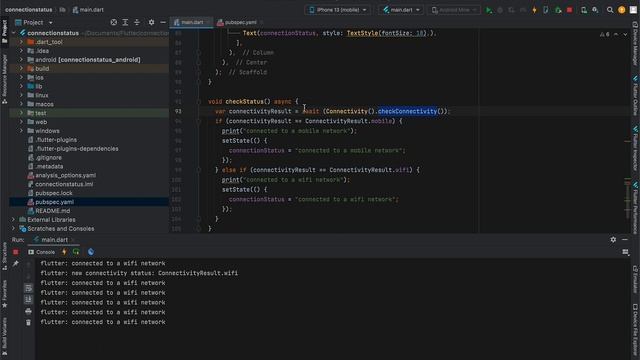
Task: Open the Device Manager toolbar icon
Action: point(584,10)
